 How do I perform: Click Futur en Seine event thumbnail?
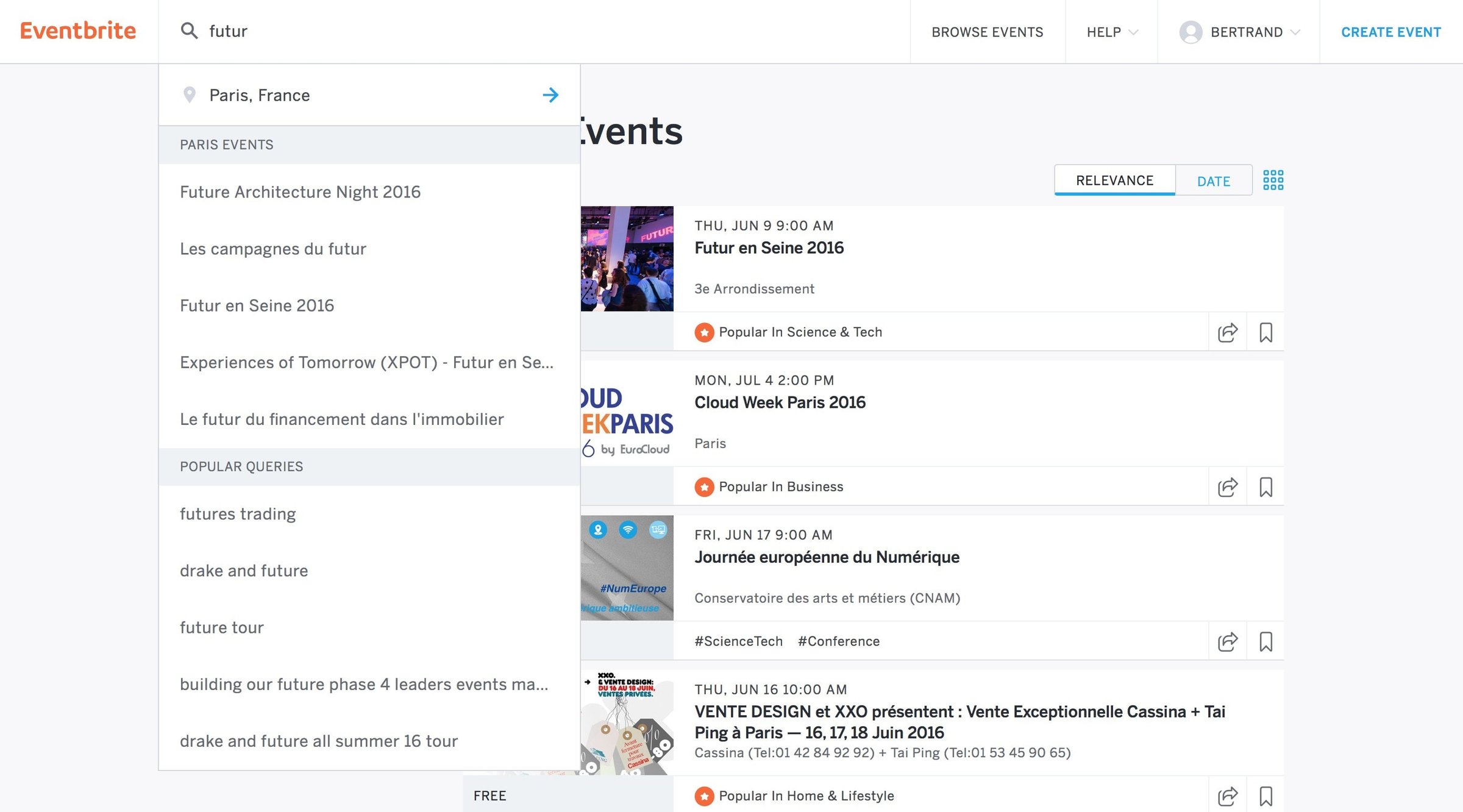coord(627,258)
